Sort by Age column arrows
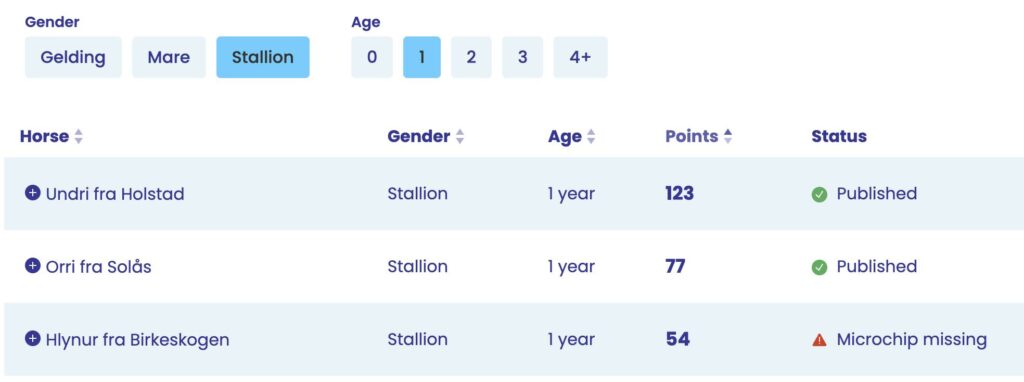Image resolution: width=1024 pixels, height=382 pixels. (591, 136)
